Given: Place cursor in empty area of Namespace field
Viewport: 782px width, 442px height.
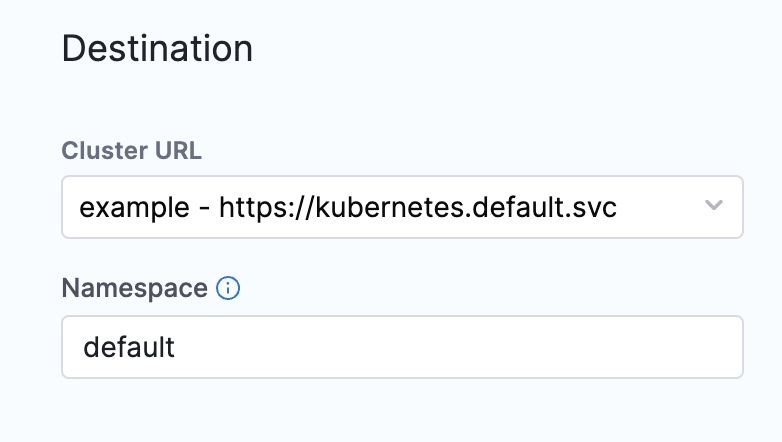Looking at the screenshot, I should coord(459,347).
